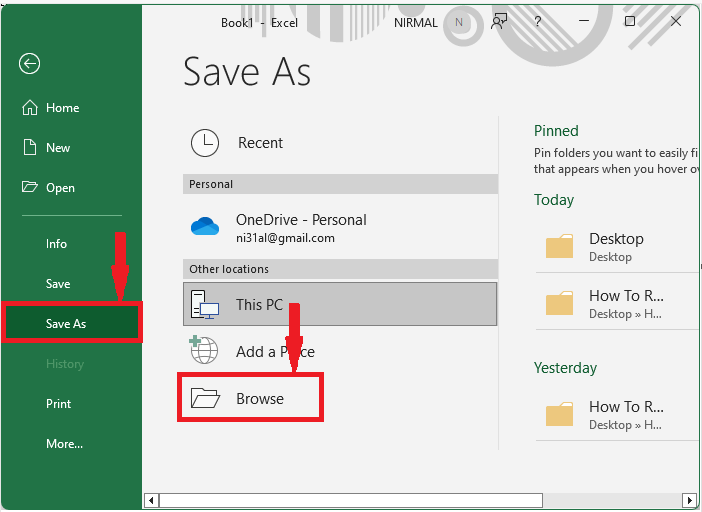Click the This PC computer icon
702x512 pixels.
(x=205, y=304)
